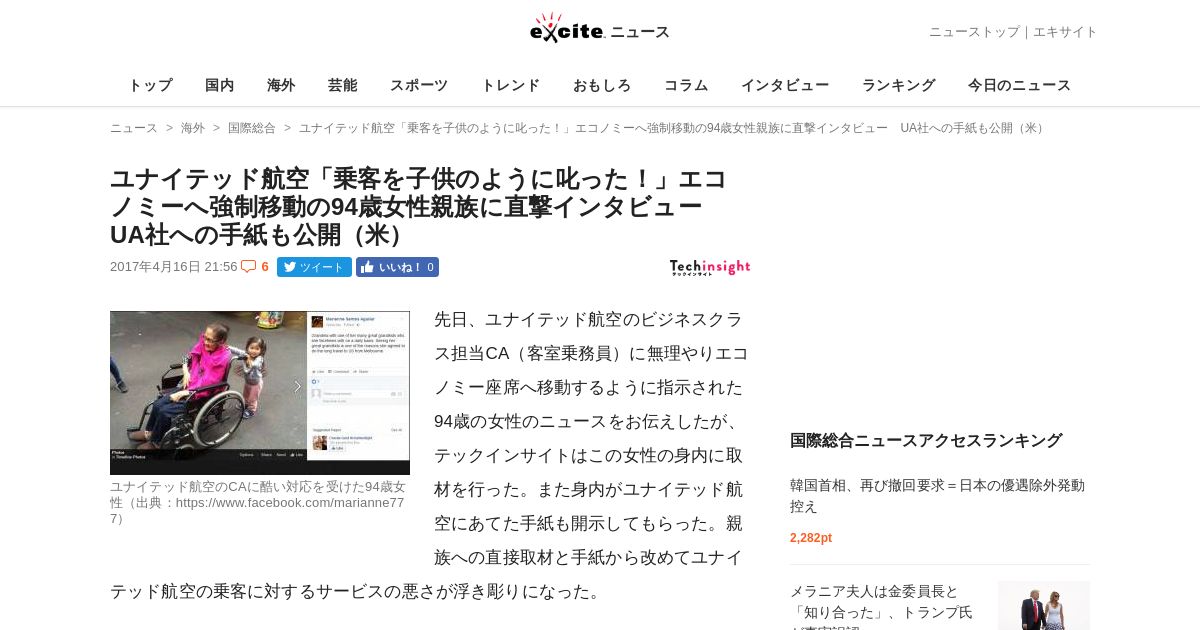Open the comments bubble icon
Screen dimensions: 1200x630
pyautogui.click(x=248, y=267)
